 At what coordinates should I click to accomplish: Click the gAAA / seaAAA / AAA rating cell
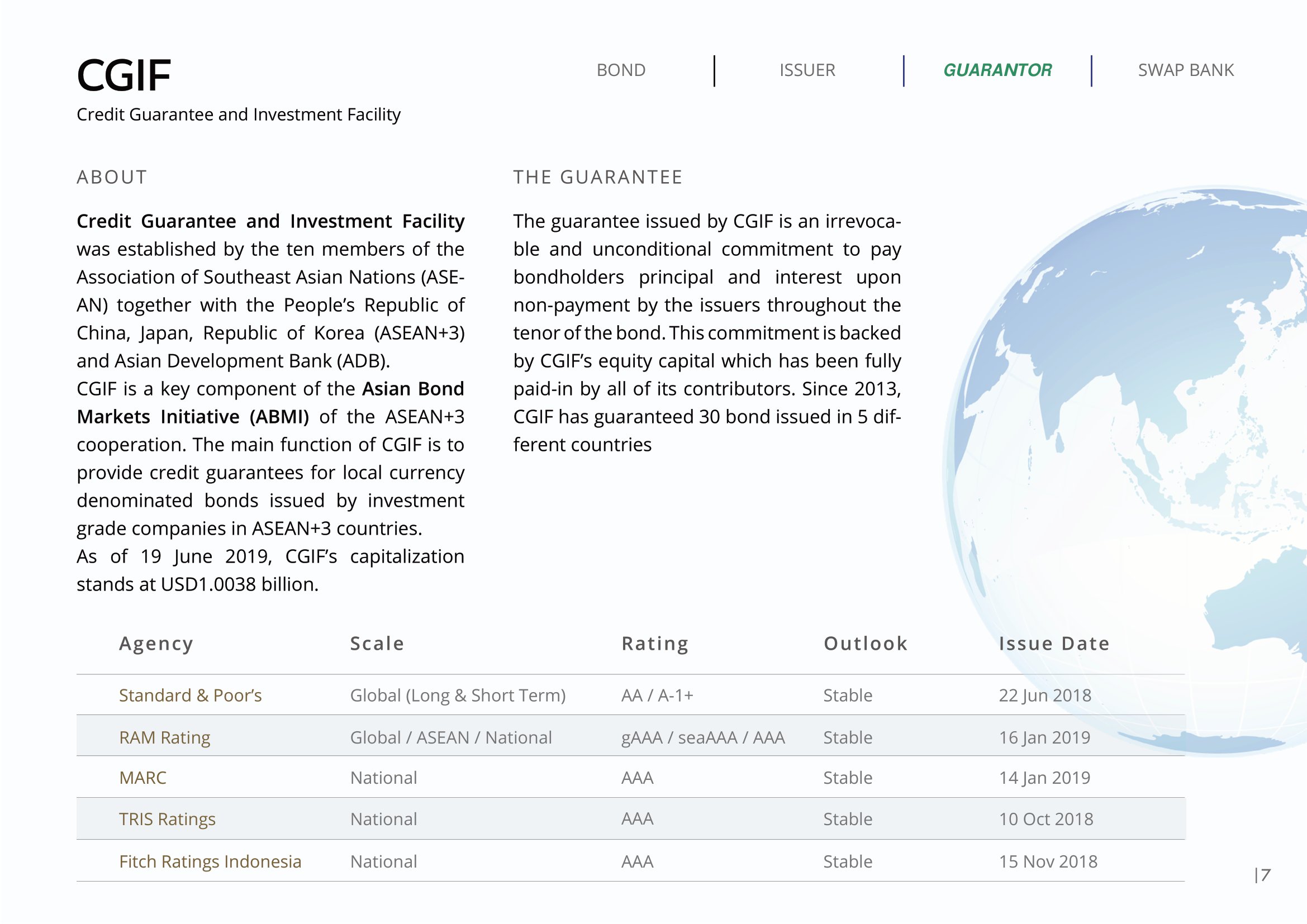(702, 737)
